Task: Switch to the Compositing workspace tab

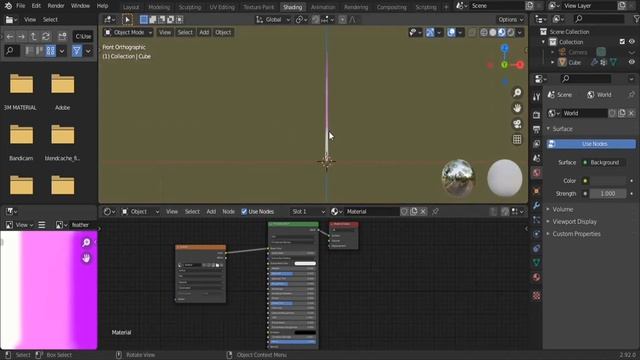Action: (391, 7)
